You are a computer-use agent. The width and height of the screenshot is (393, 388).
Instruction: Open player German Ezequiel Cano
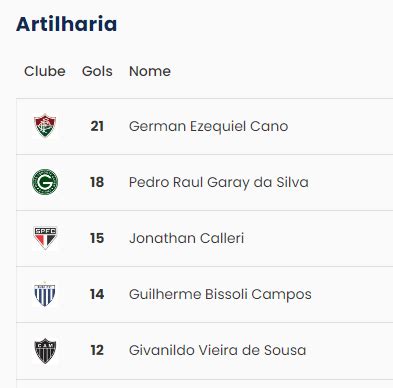pos(208,126)
